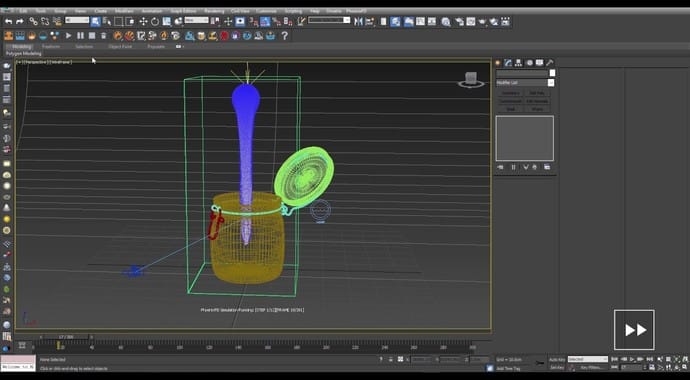
Task: Pick the Rectangular Selection Region tool
Action: click(118, 21)
